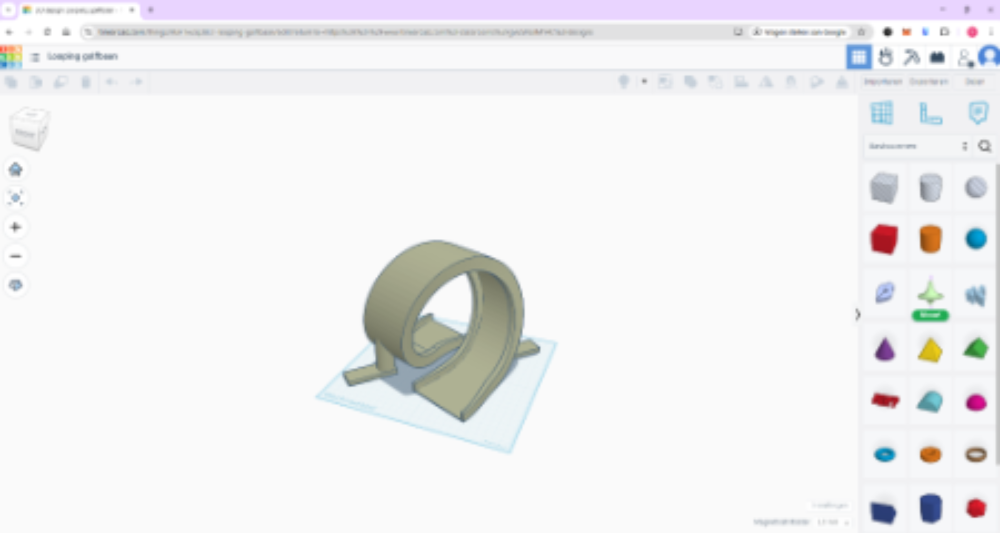The image size is (1000, 533).
Task: Select the light-blue shape right of the badged shape
Action: 976,295
